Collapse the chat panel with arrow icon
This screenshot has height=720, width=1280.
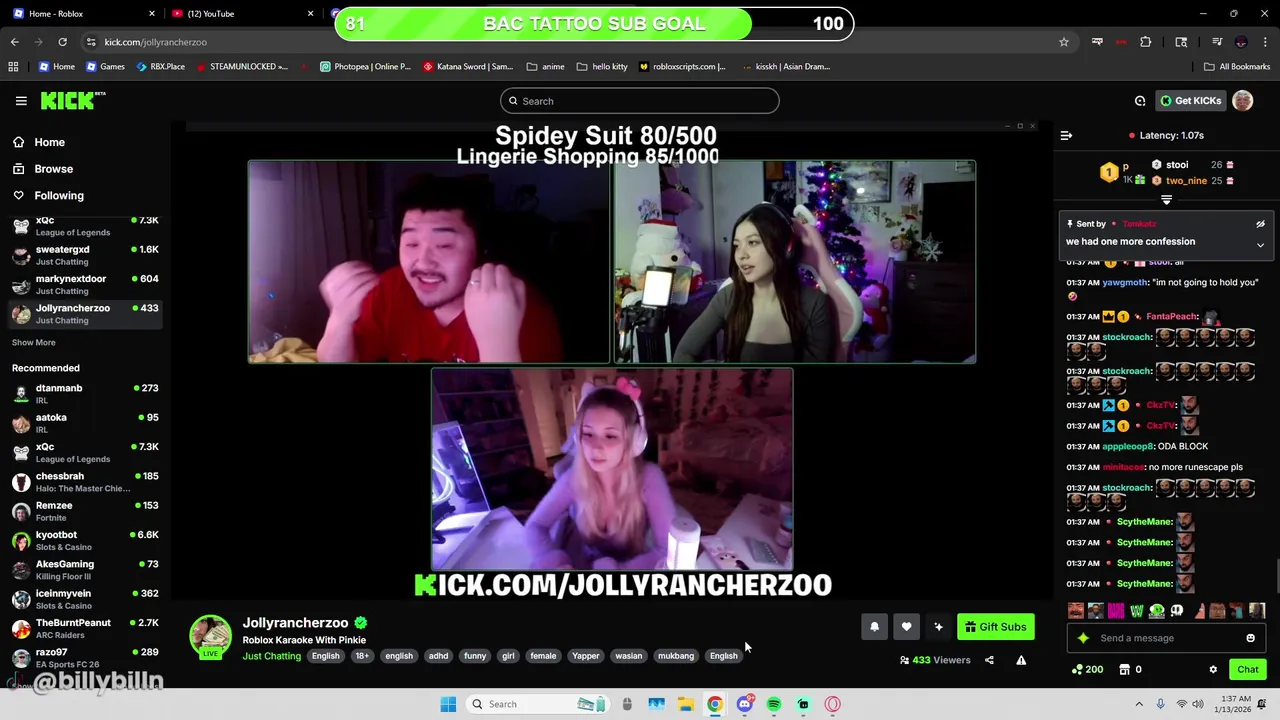1066,135
